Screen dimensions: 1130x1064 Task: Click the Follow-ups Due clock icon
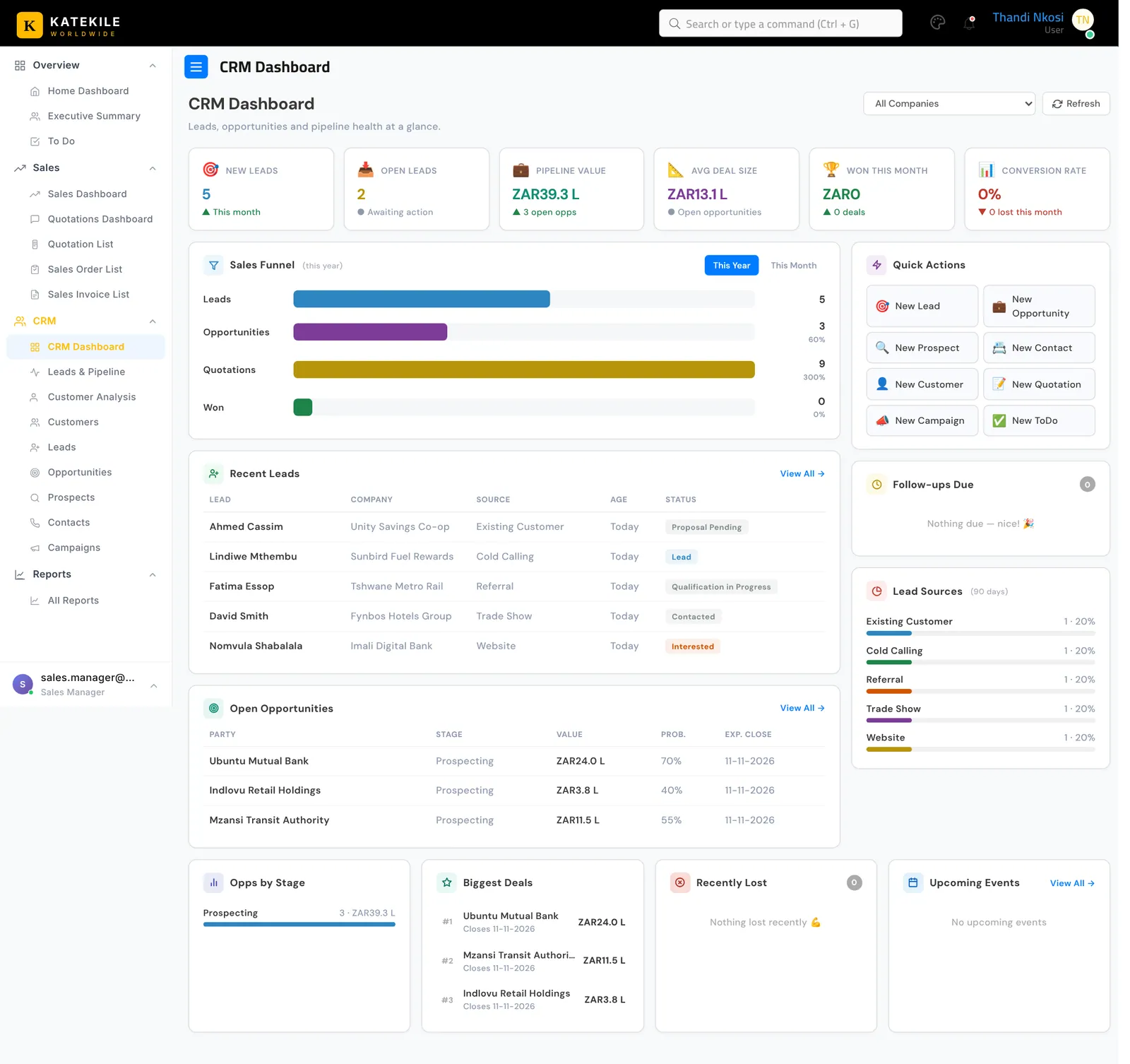(x=876, y=485)
